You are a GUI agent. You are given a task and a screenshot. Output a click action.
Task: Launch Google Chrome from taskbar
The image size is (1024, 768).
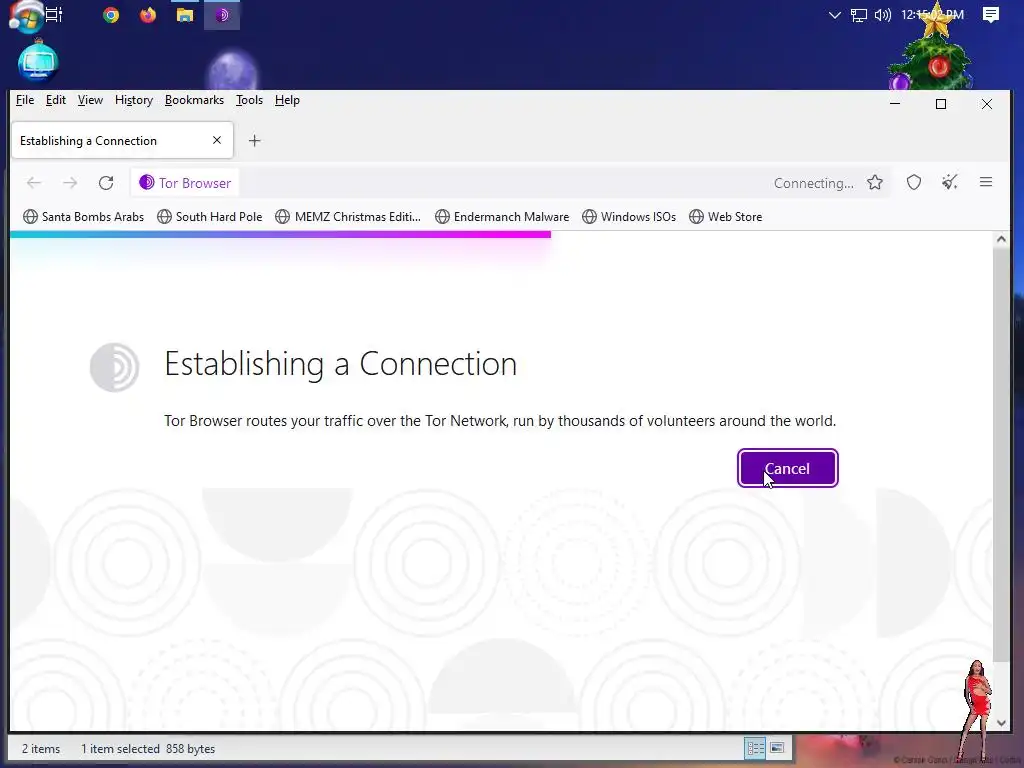(111, 15)
